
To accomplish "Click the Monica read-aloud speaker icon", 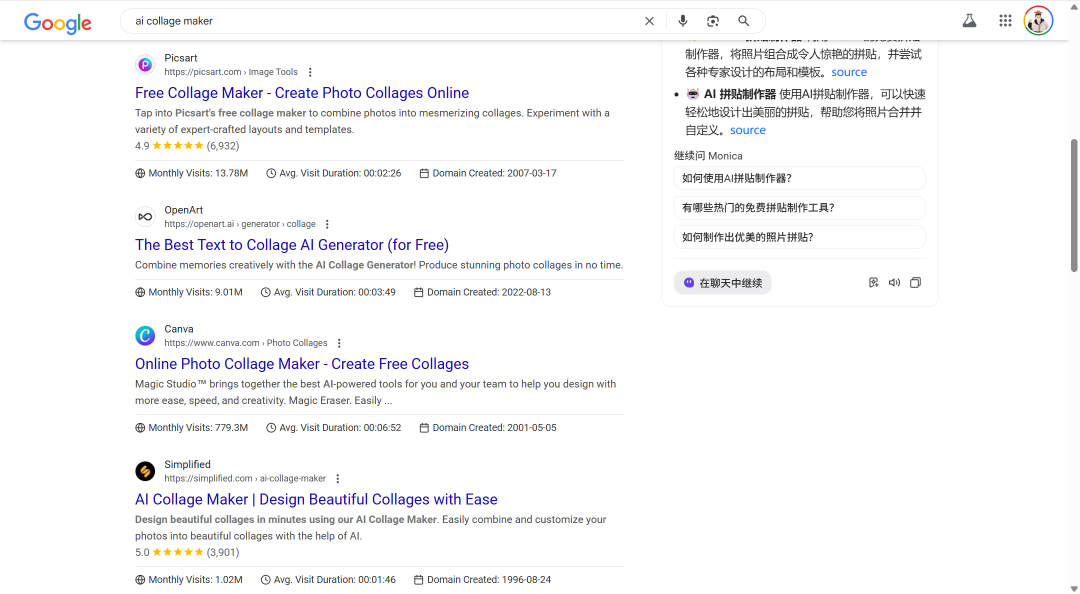I will [x=894, y=283].
